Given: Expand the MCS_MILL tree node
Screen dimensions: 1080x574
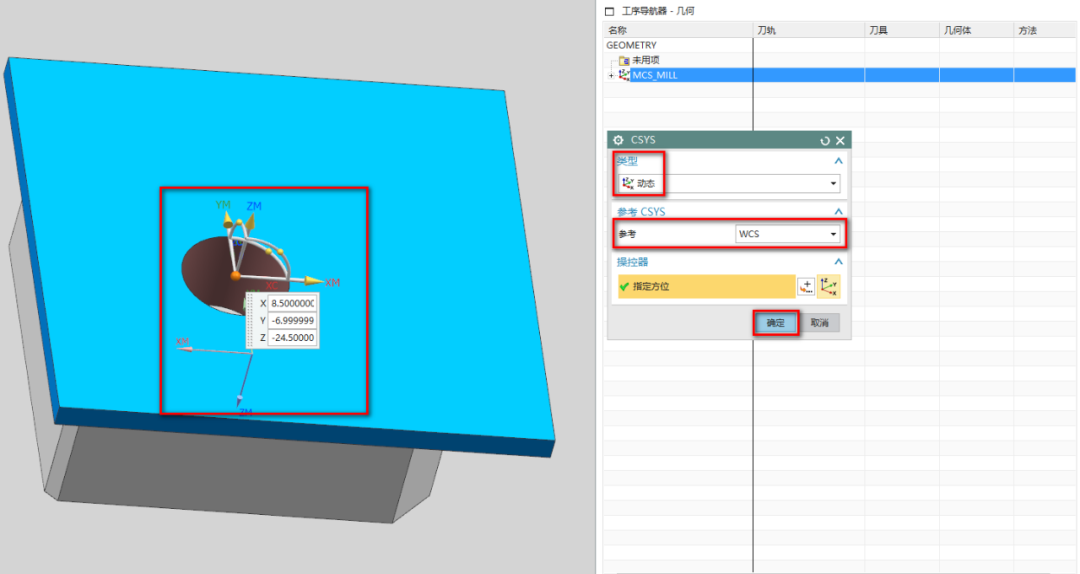Looking at the screenshot, I should point(611,75).
